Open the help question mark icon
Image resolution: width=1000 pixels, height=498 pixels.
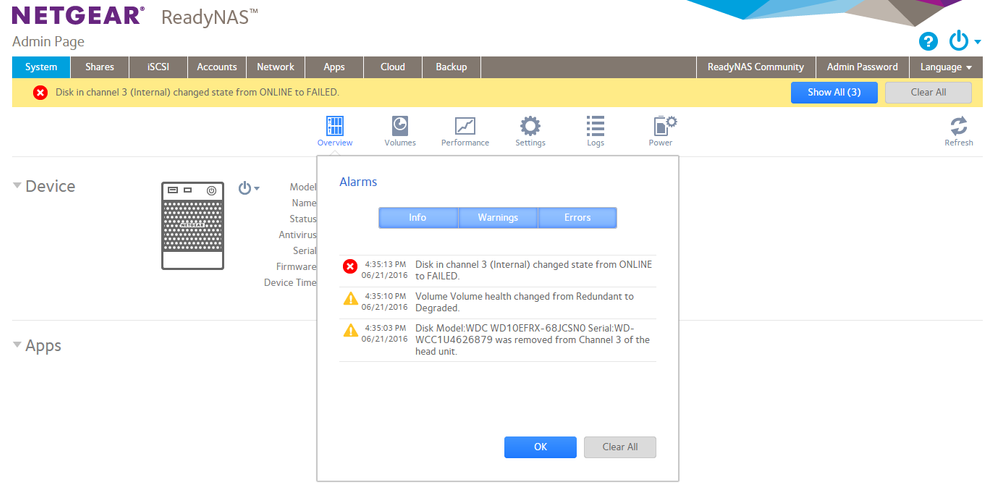pos(928,42)
